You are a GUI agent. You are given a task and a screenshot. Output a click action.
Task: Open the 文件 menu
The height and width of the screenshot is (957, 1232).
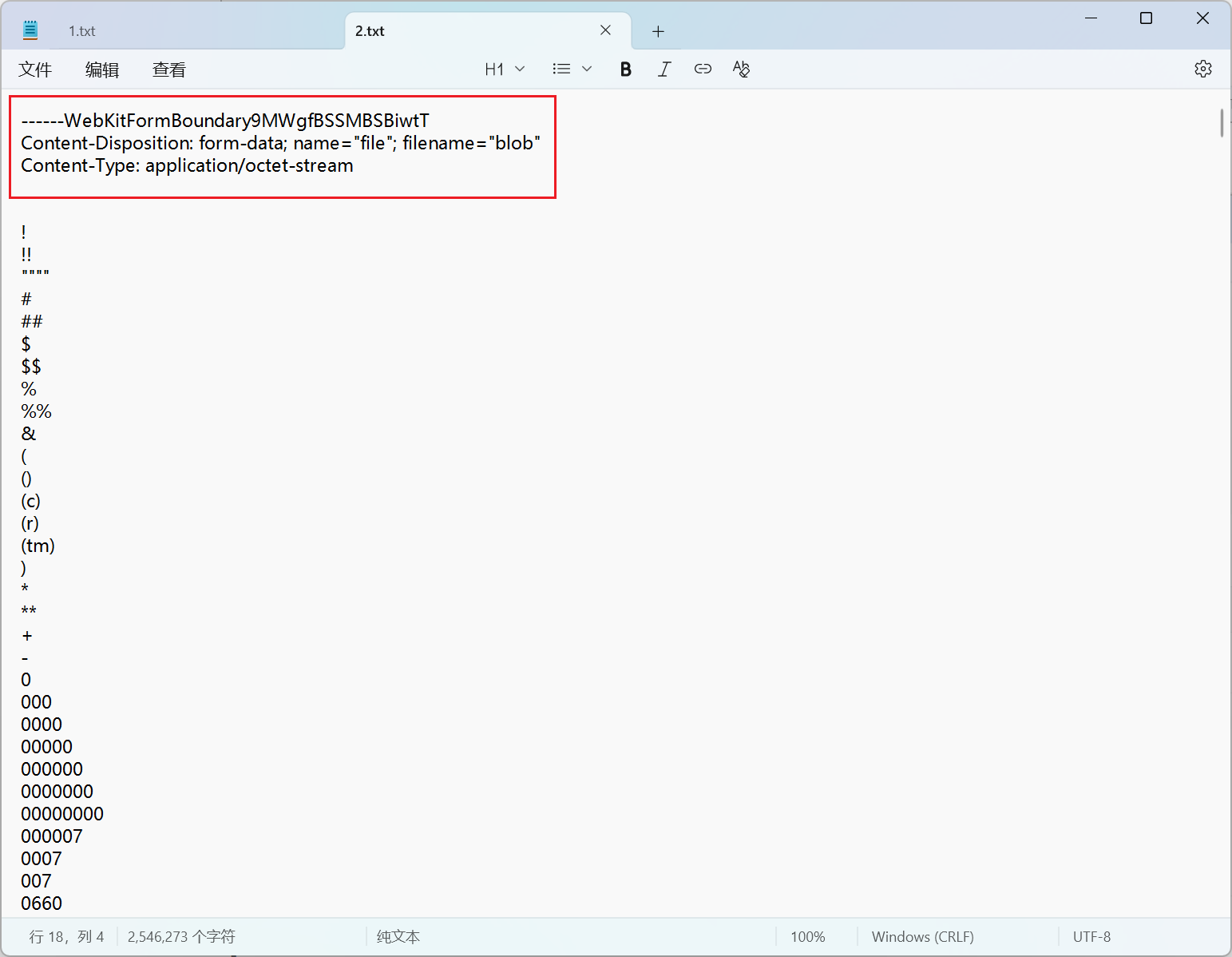[35, 70]
